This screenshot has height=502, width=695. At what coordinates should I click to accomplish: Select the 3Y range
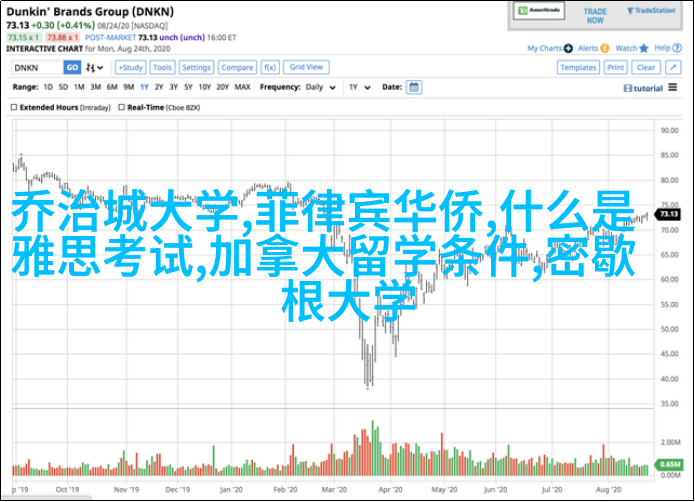(x=173, y=87)
